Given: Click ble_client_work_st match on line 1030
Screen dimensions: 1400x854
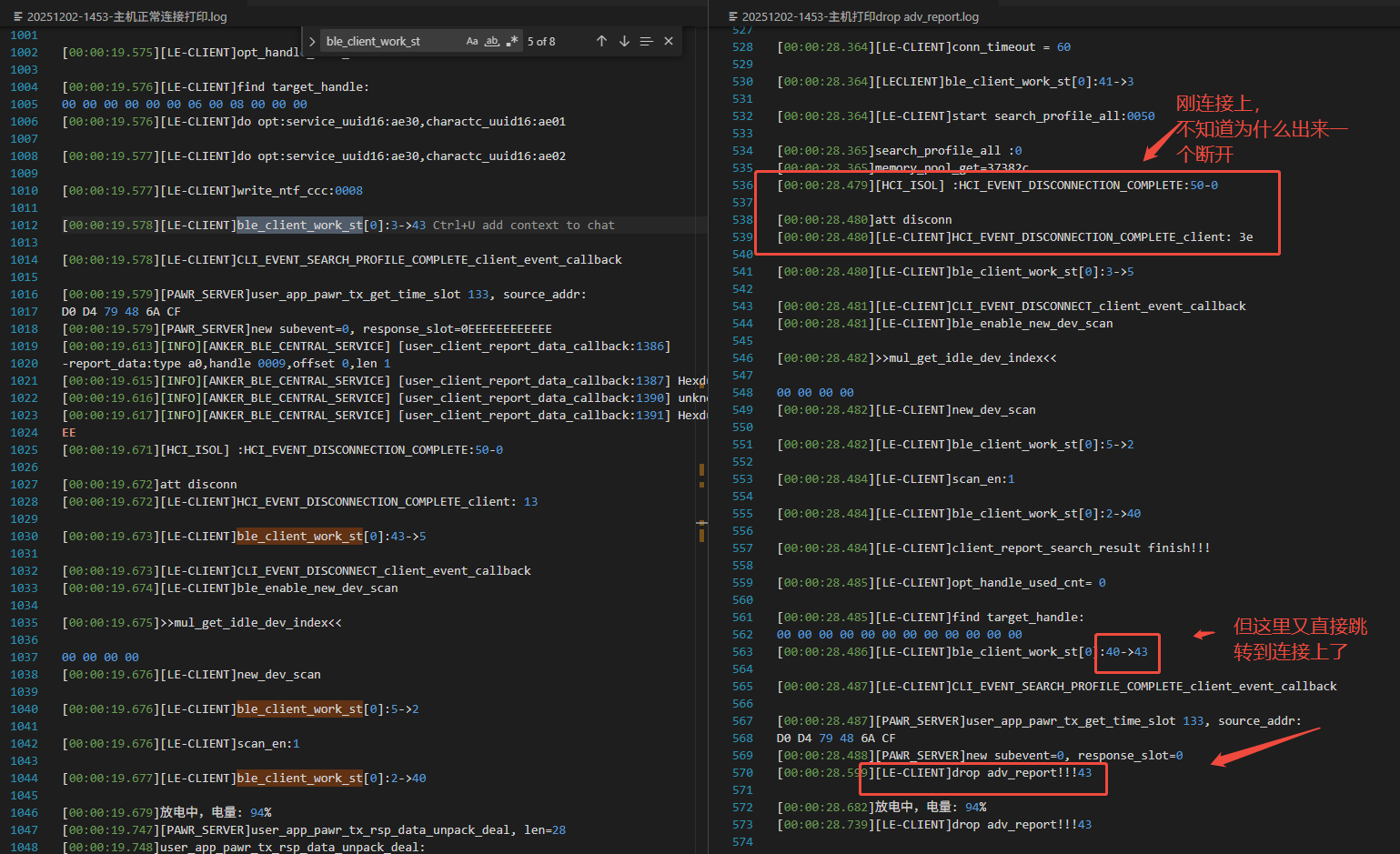Looking at the screenshot, I should tap(299, 536).
